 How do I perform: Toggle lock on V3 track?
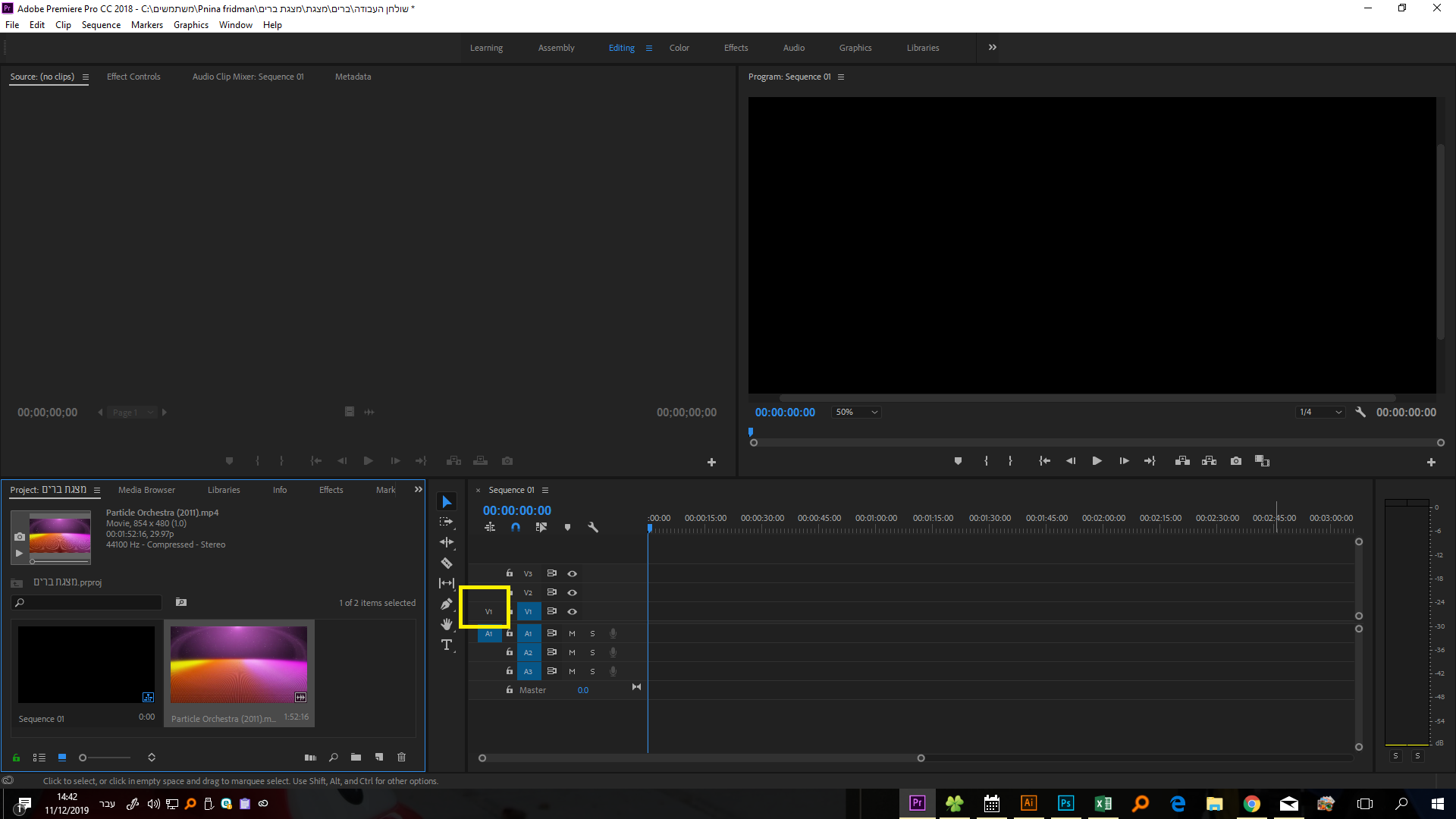pos(510,573)
